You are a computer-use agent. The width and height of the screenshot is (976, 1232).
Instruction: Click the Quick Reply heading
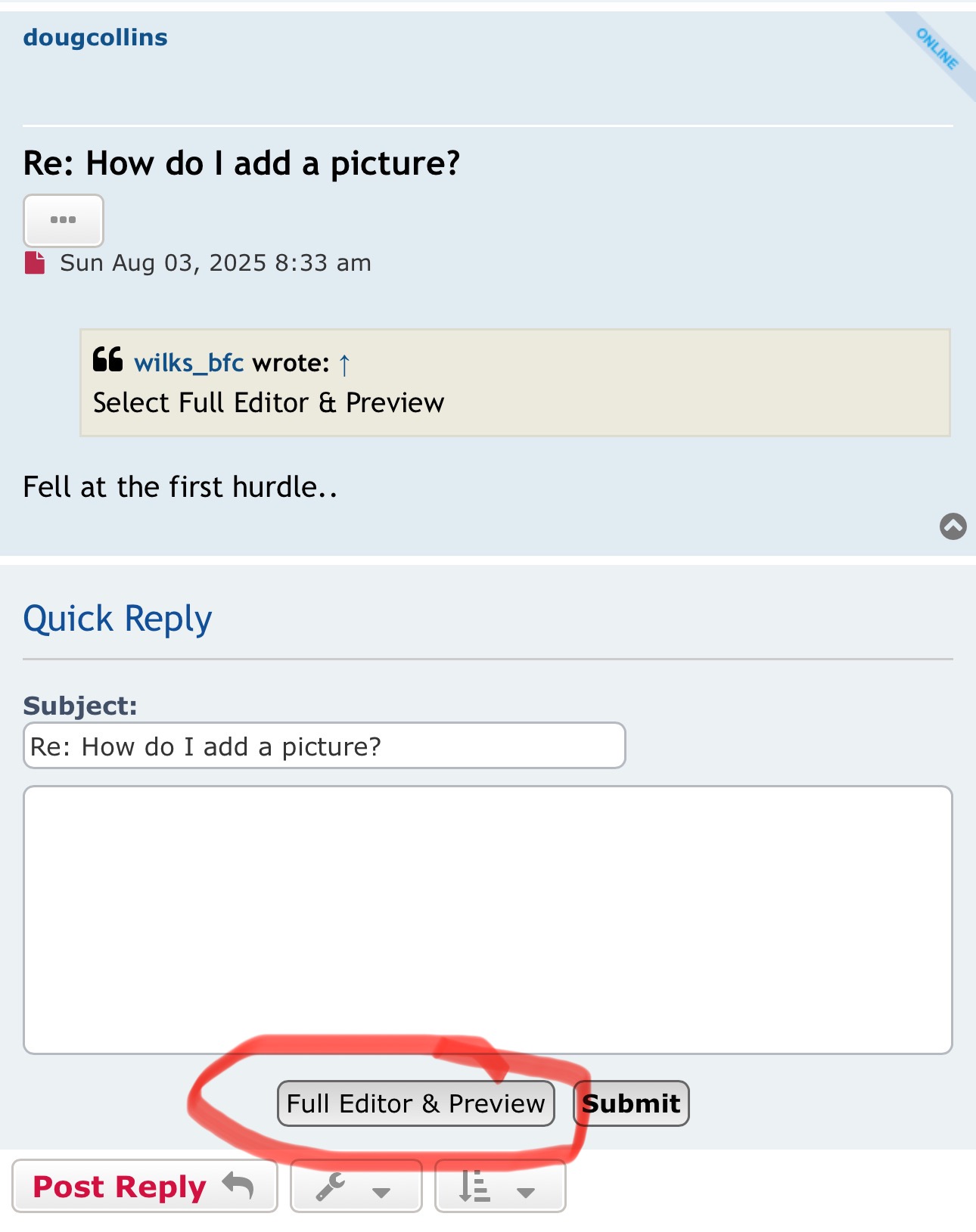point(117,619)
